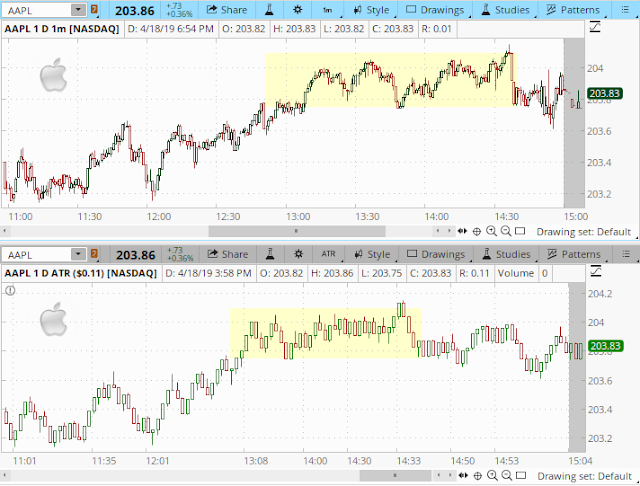Click the 203.83 price bubble on top chart axis
Screen dimensions: 640x486
tap(604, 93)
